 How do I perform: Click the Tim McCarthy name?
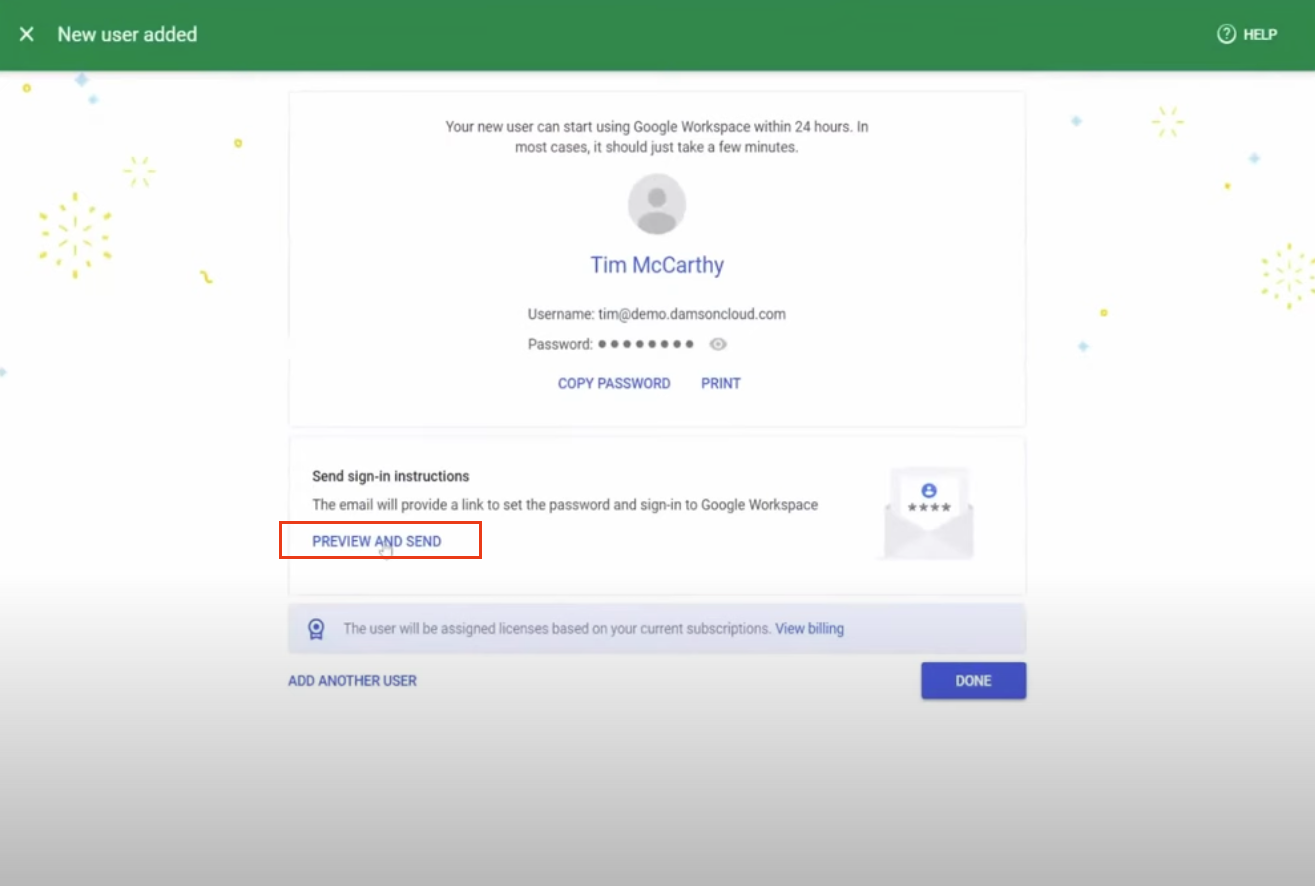(657, 264)
